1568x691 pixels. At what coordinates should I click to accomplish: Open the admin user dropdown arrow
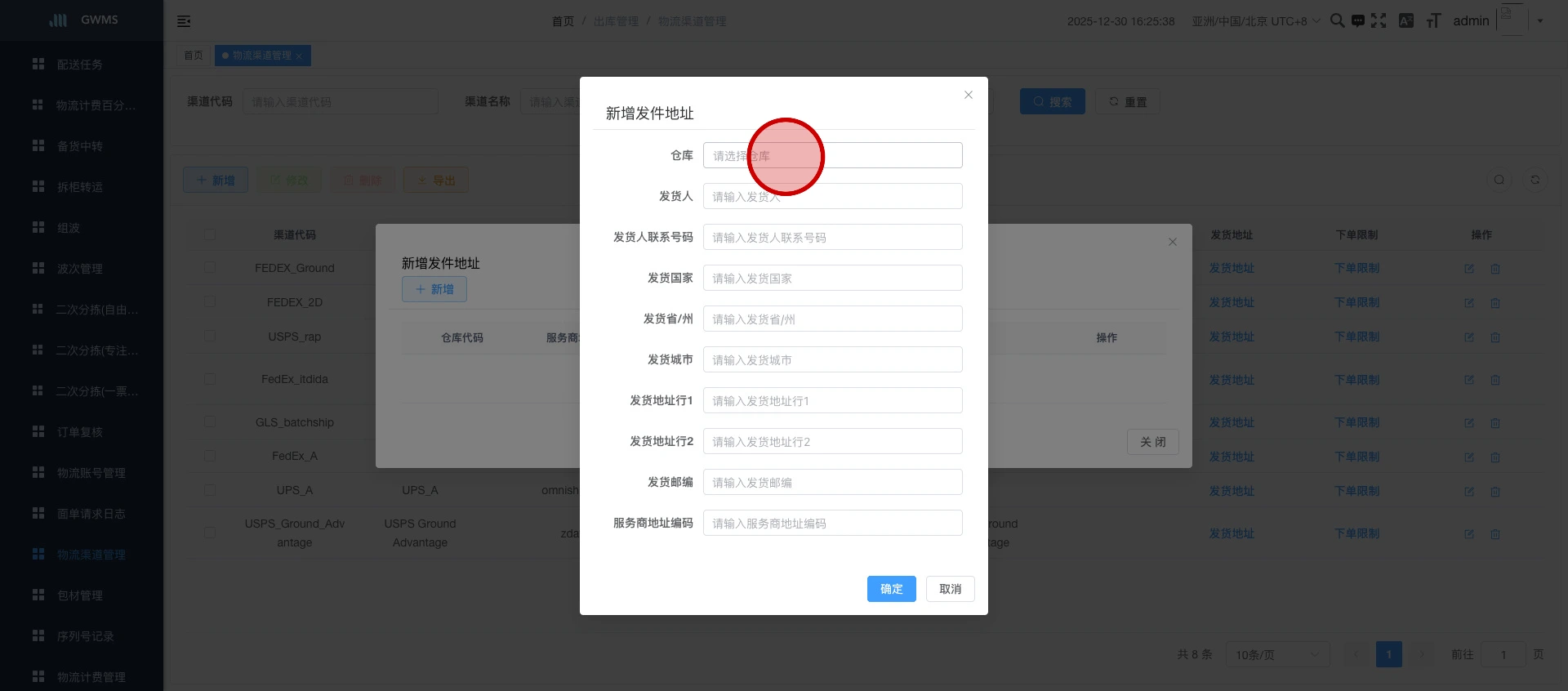[1540, 21]
